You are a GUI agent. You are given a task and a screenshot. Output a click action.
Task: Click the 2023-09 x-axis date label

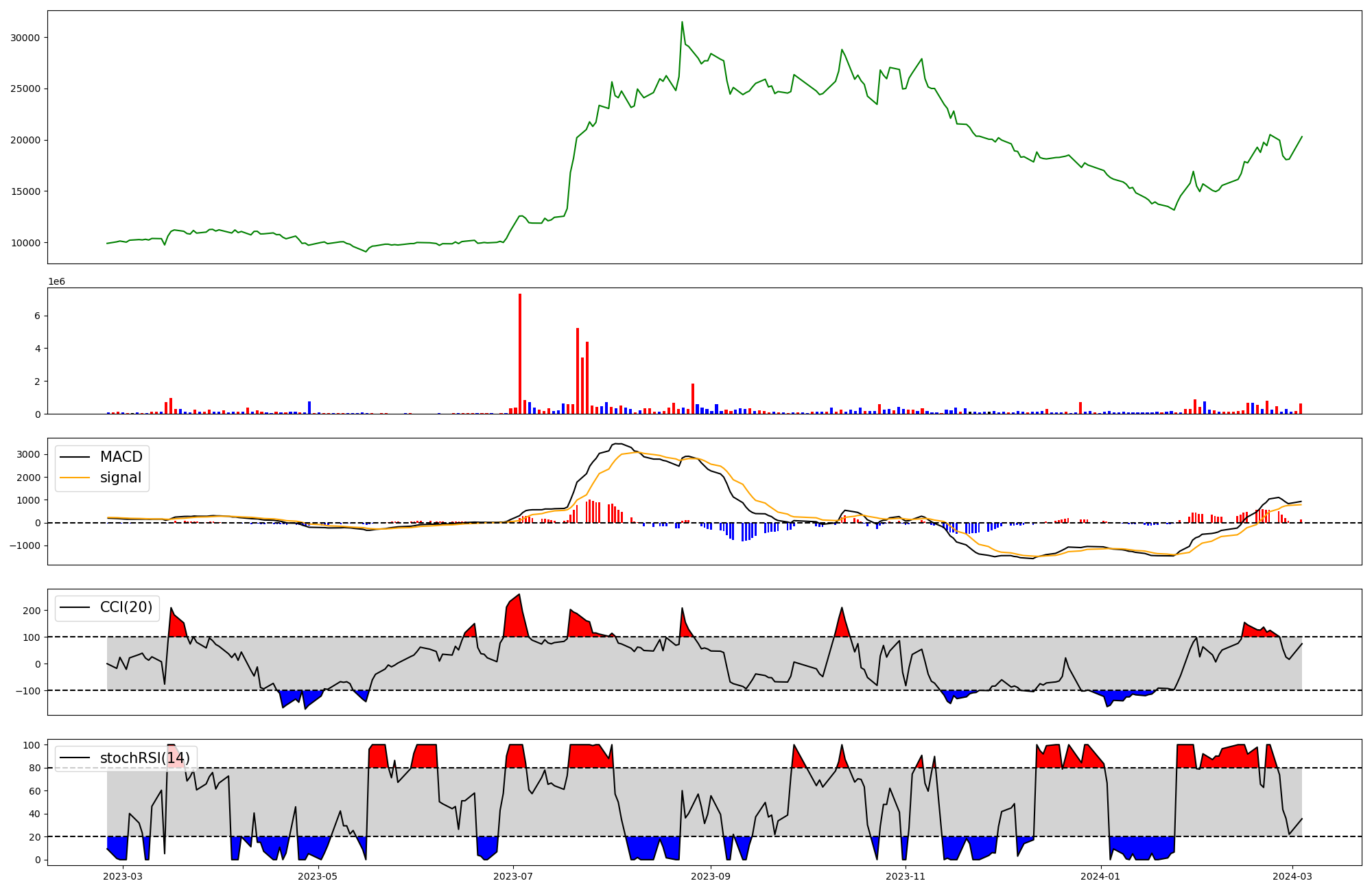click(711, 876)
